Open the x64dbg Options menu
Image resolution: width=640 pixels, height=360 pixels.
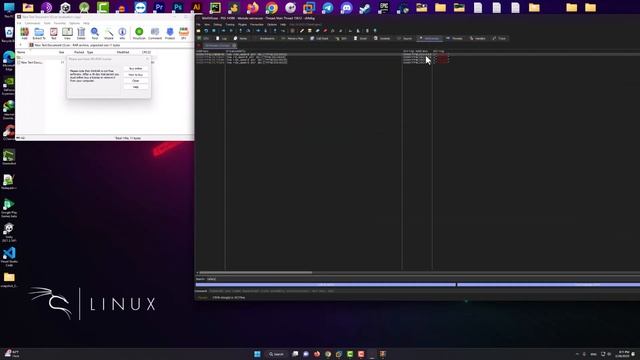point(272,24)
